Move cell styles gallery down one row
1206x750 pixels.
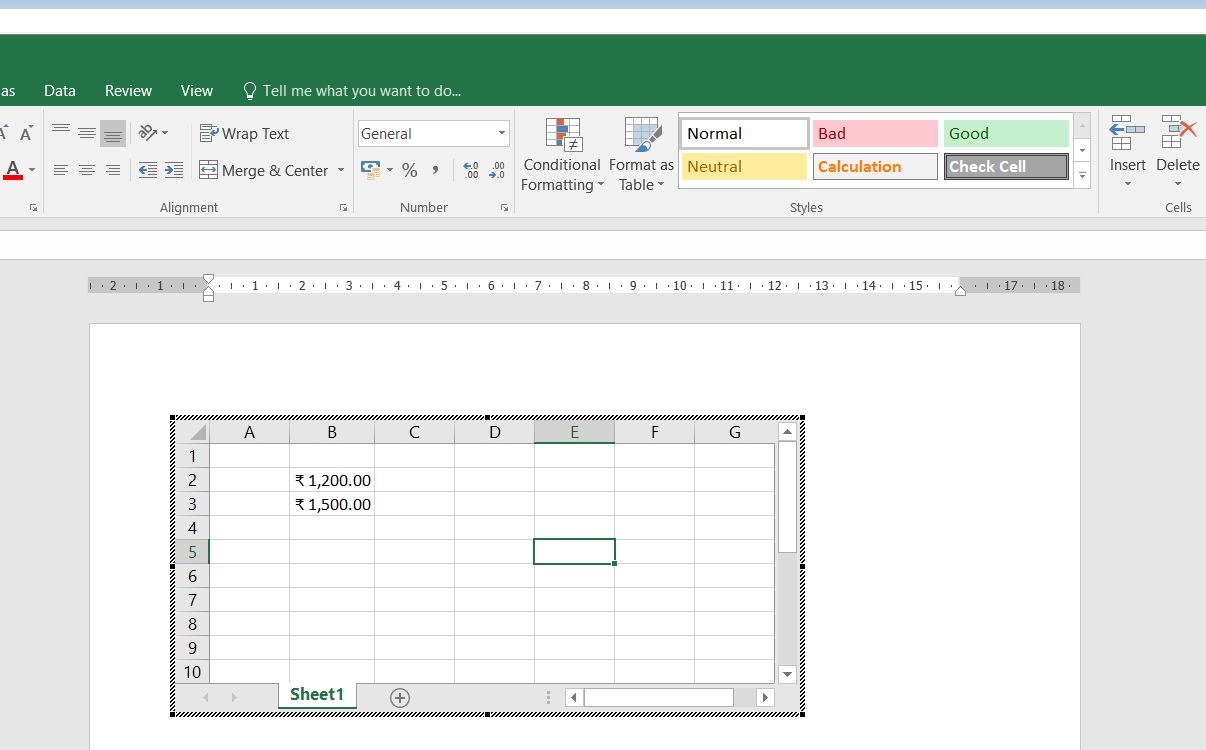coord(1082,150)
